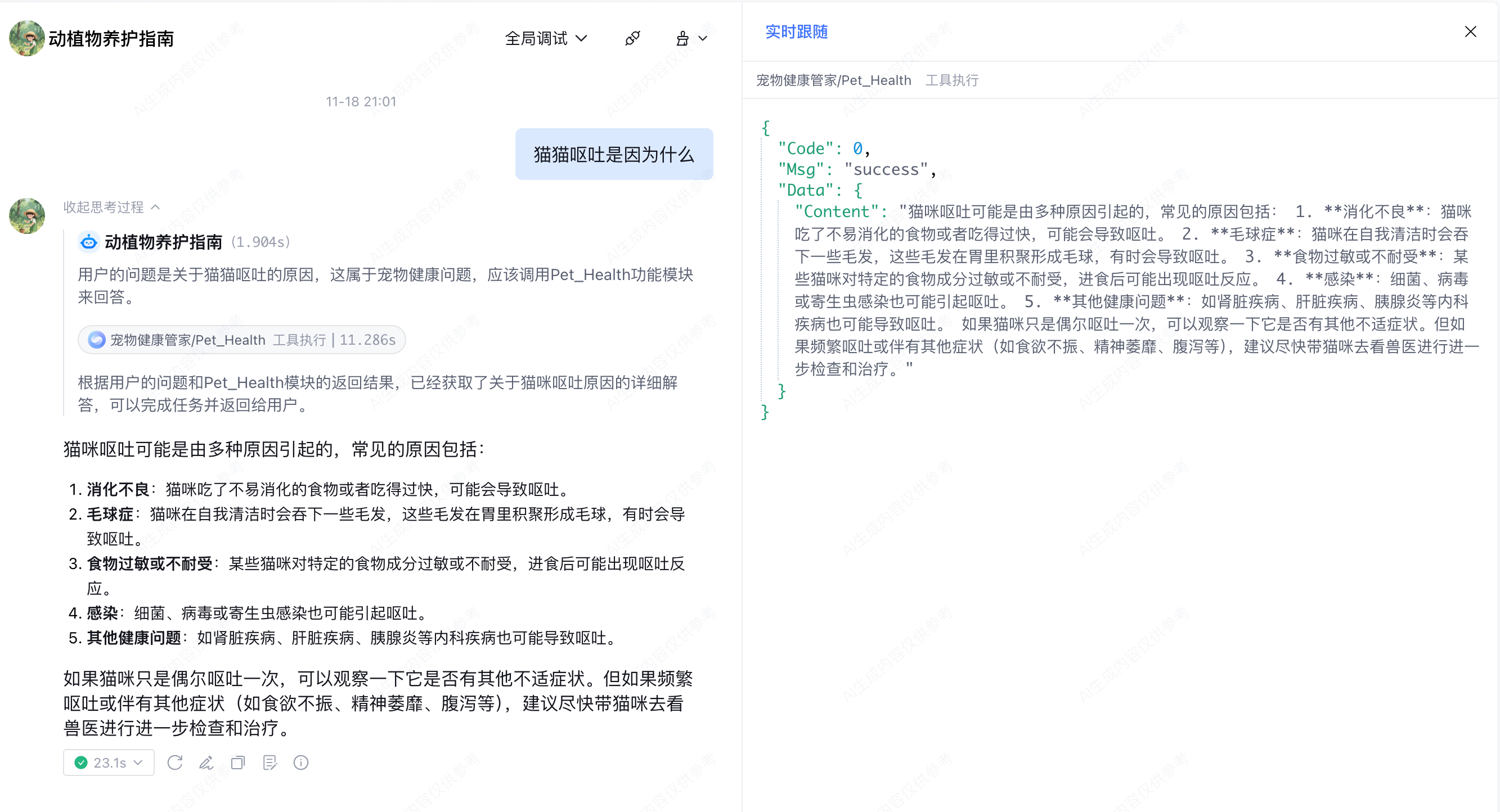Select the 实时跟随 tab

point(796,31)
